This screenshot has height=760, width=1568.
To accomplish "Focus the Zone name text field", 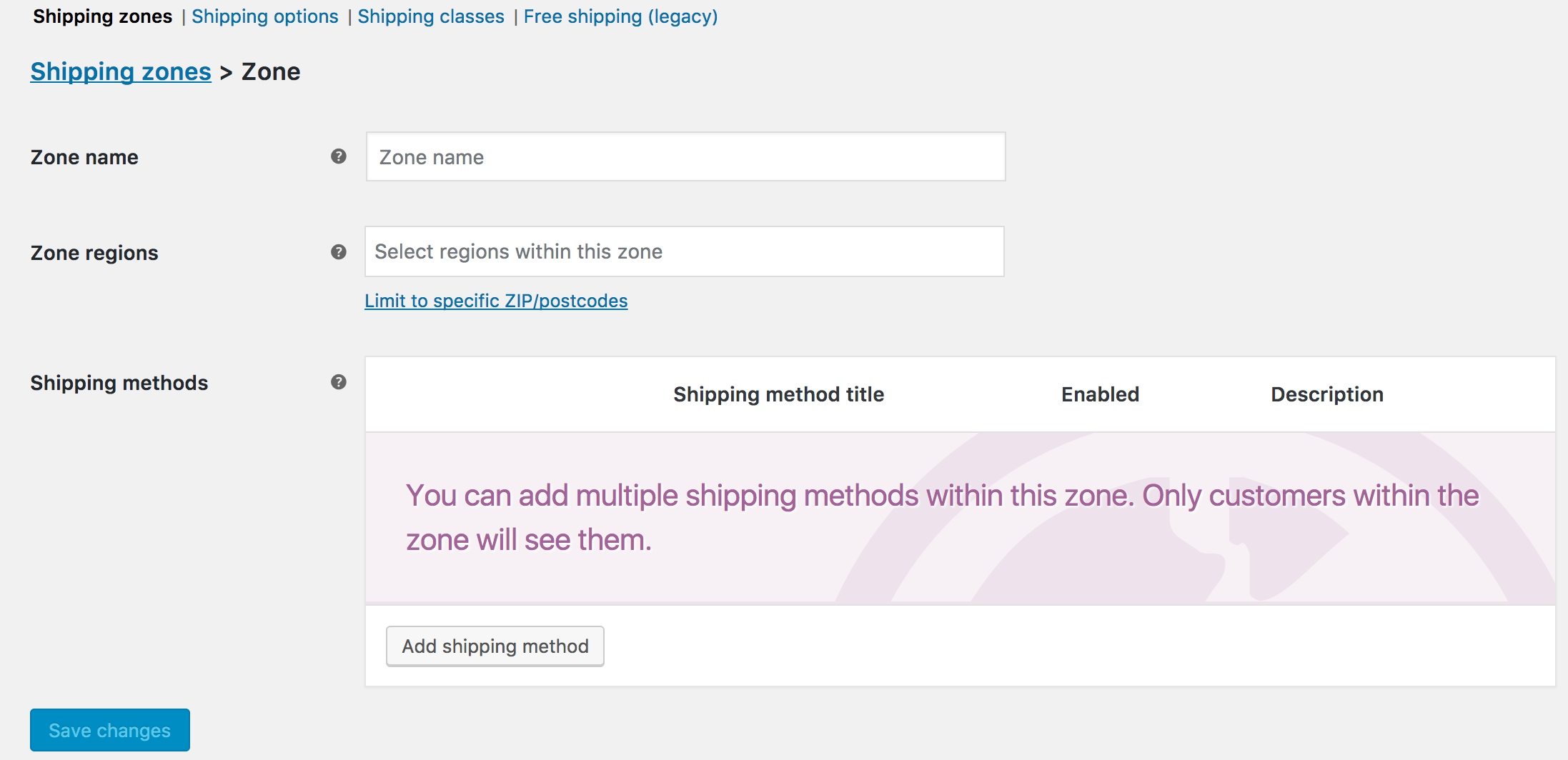I will (x=685, y=156).
